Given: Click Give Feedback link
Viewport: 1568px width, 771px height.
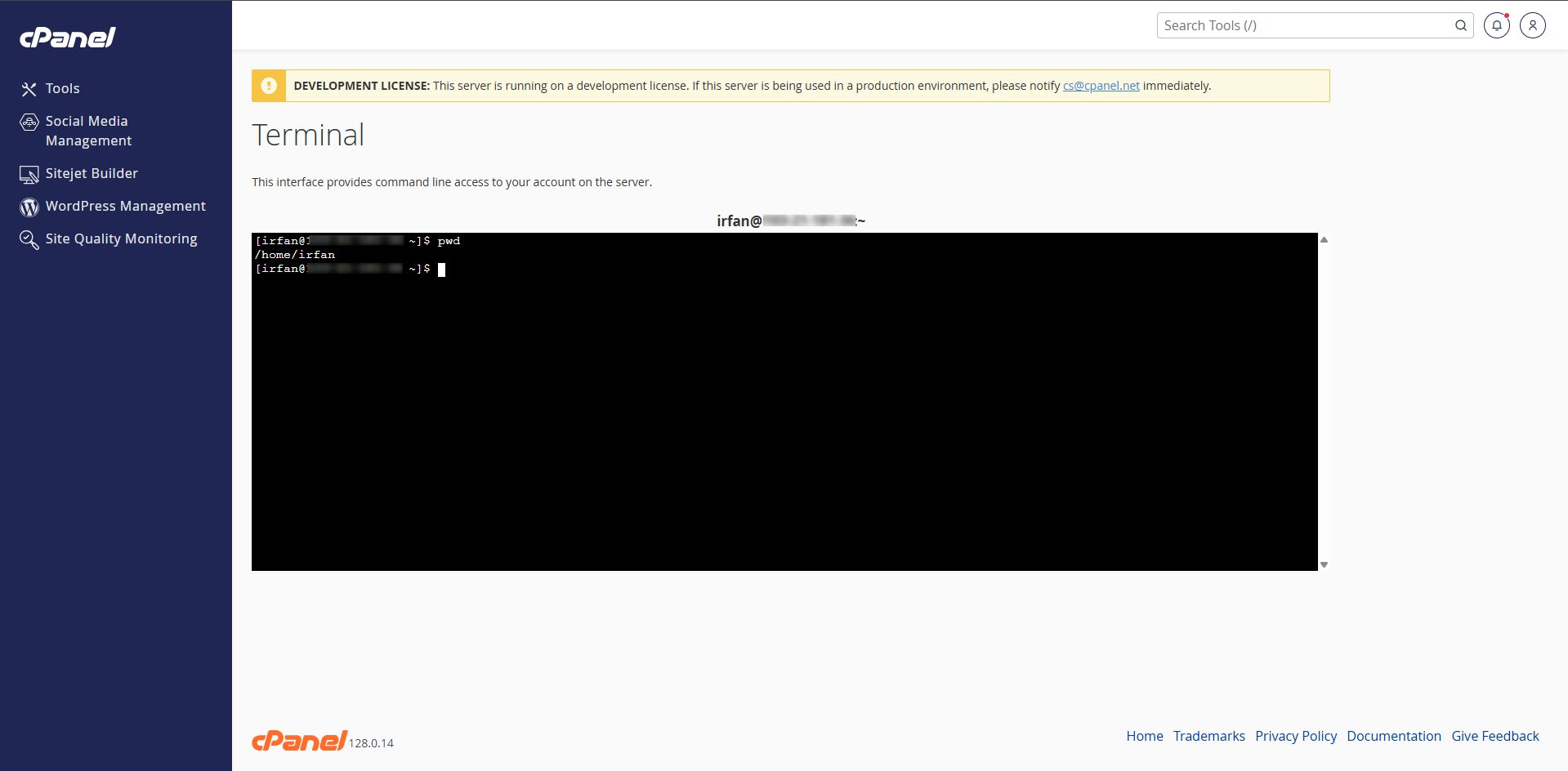Looking at the screenshot, I should pos(1495,736).
